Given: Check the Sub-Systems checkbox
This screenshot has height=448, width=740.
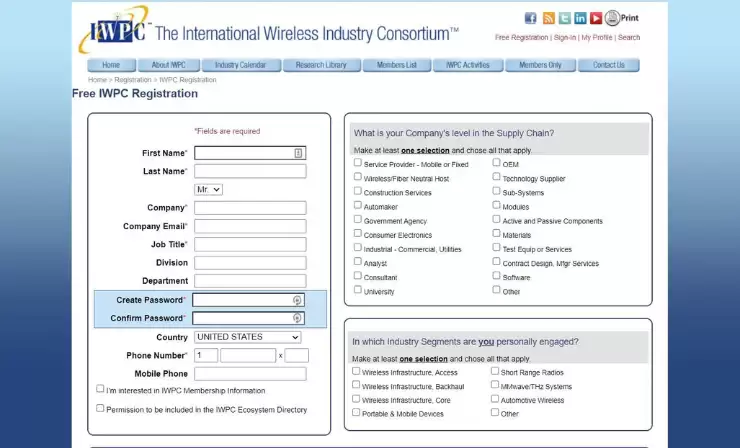Looking at the screenshot, I should [496, 191].
